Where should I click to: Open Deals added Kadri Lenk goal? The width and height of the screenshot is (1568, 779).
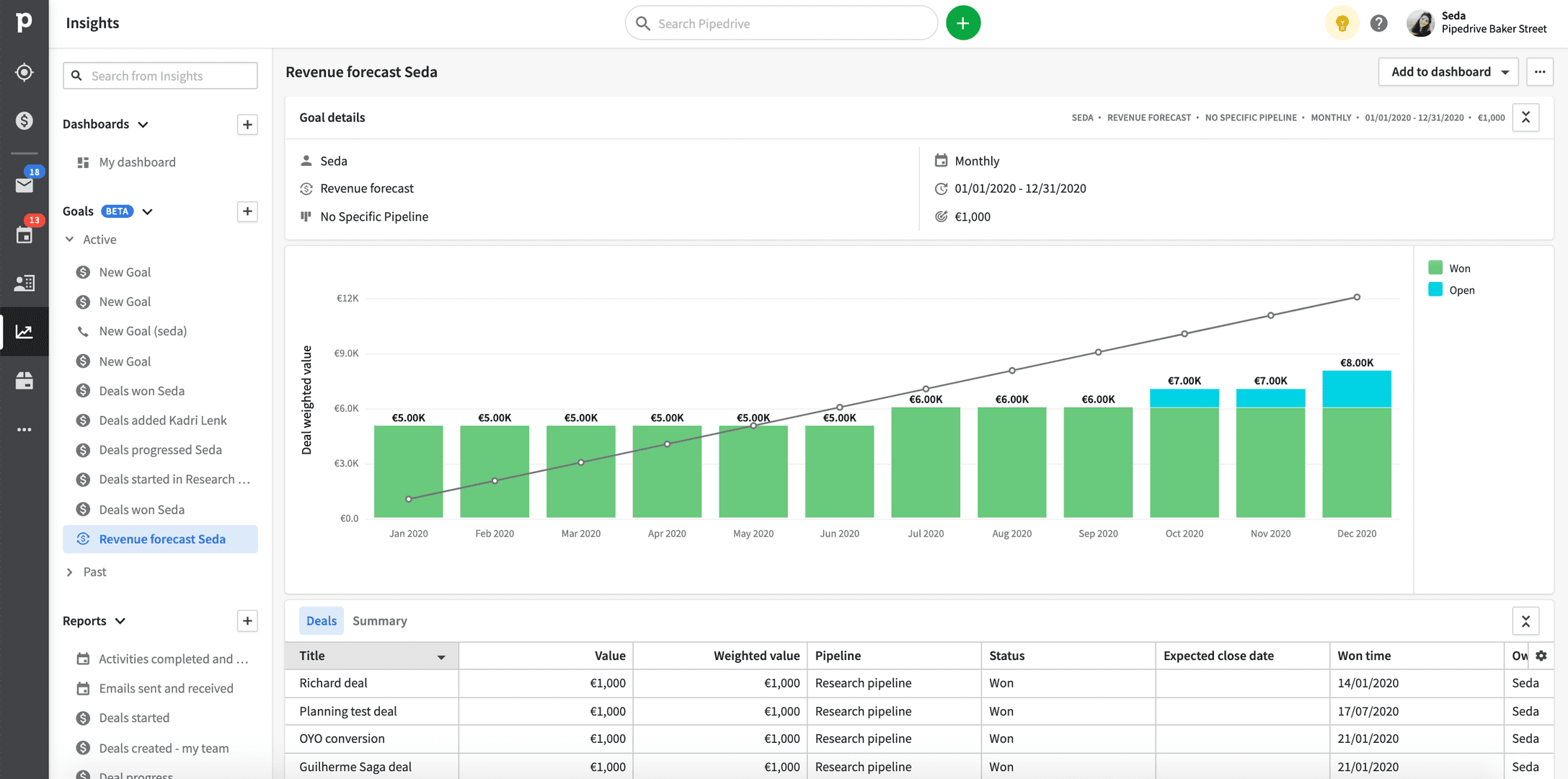click(162, 421)
